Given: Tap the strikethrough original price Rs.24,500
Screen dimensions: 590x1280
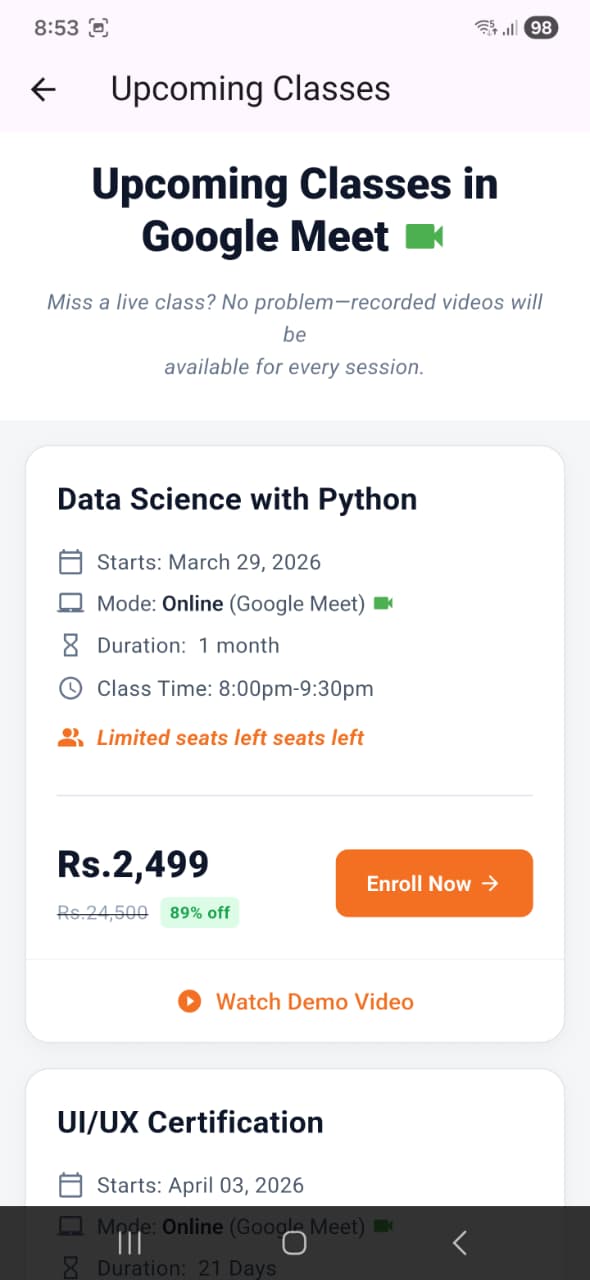Looking at the screenshot, I should (x=101, y=912).
